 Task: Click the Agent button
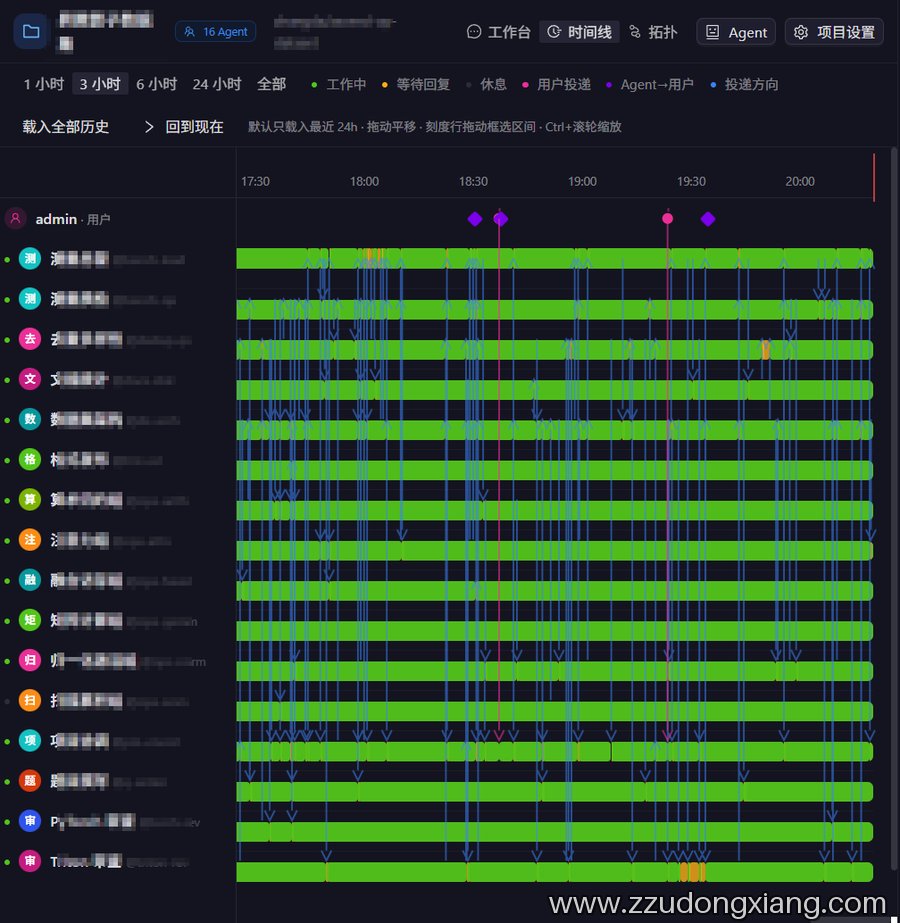coord(736,32)
